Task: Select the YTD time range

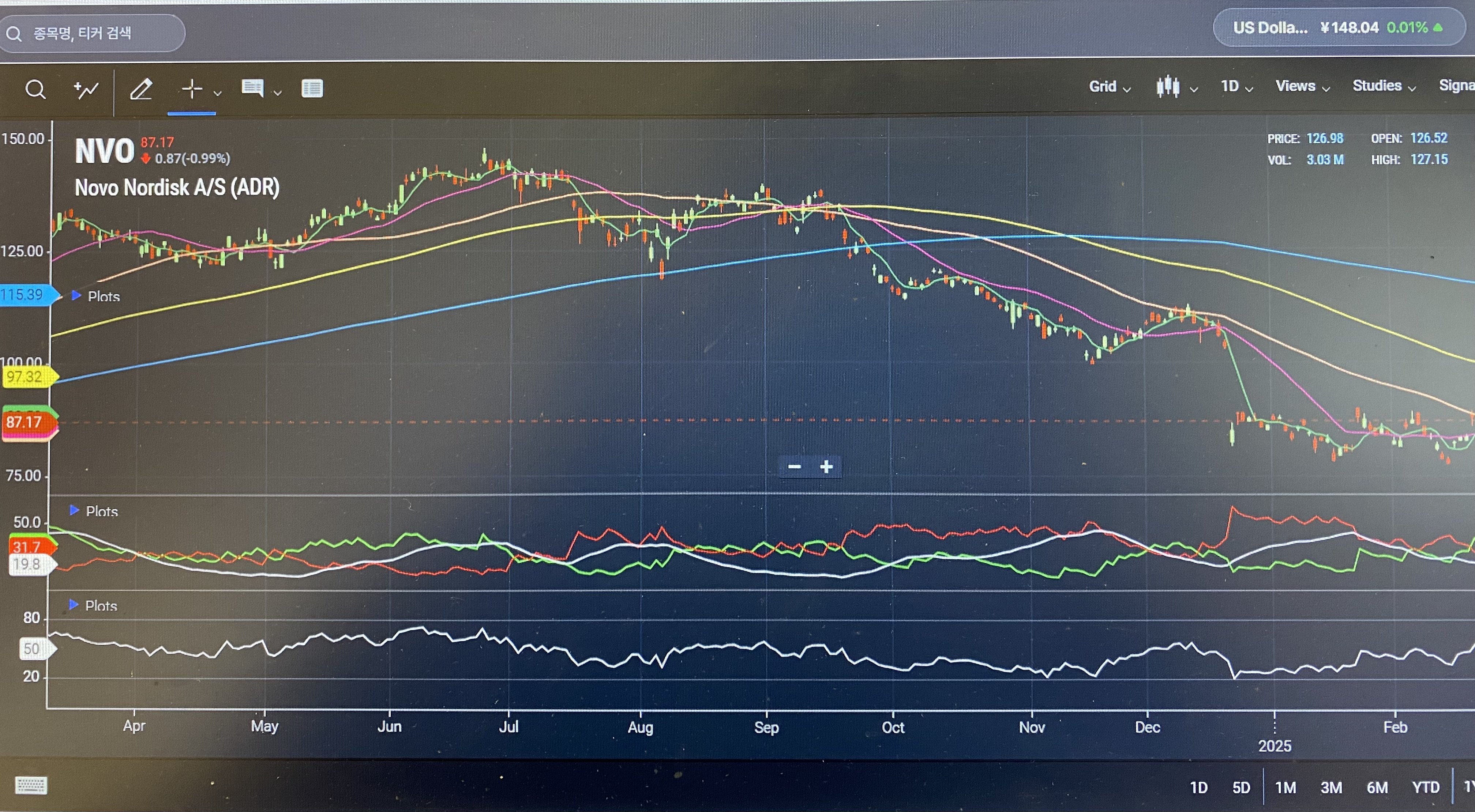Action: tap(1426, 788)
